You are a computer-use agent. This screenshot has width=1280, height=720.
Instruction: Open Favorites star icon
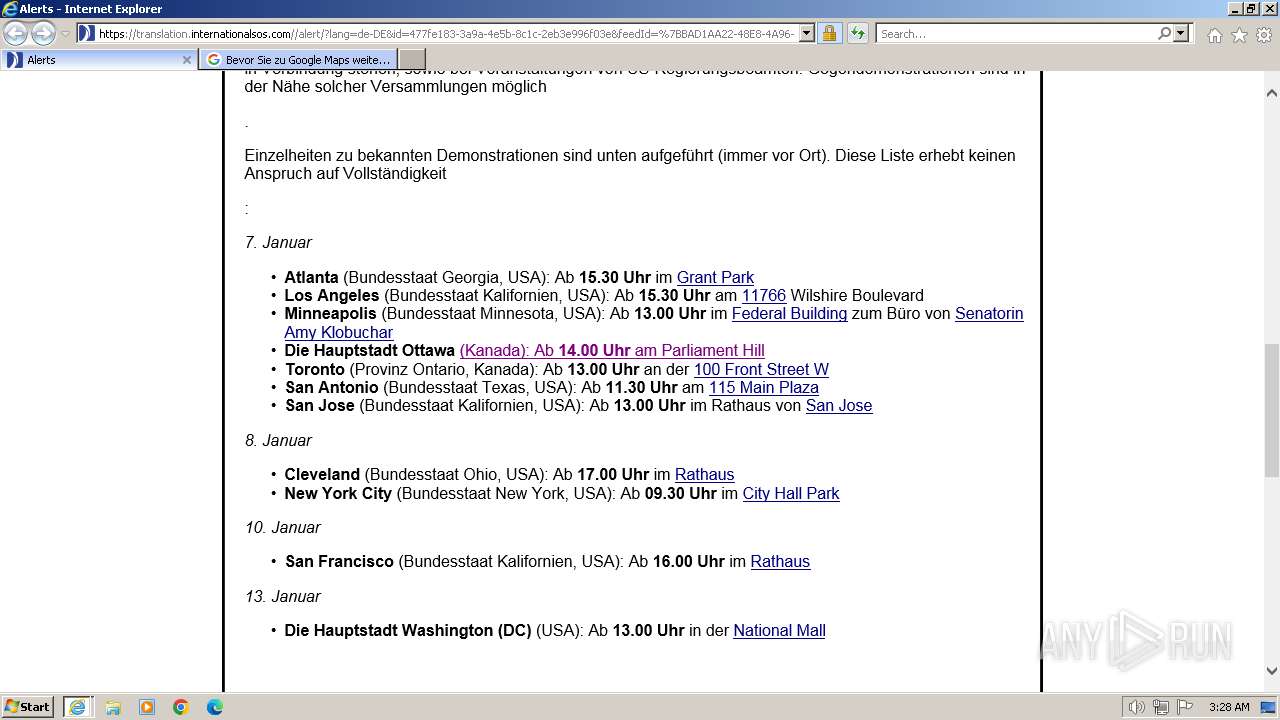pos(1239,35)
